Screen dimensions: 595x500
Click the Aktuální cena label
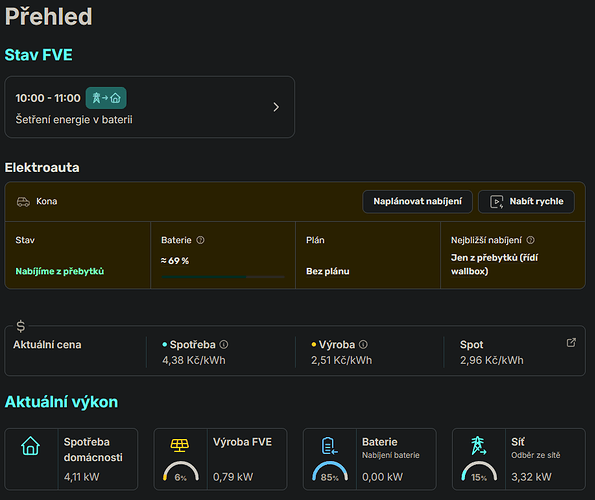(x=47, y=345)
